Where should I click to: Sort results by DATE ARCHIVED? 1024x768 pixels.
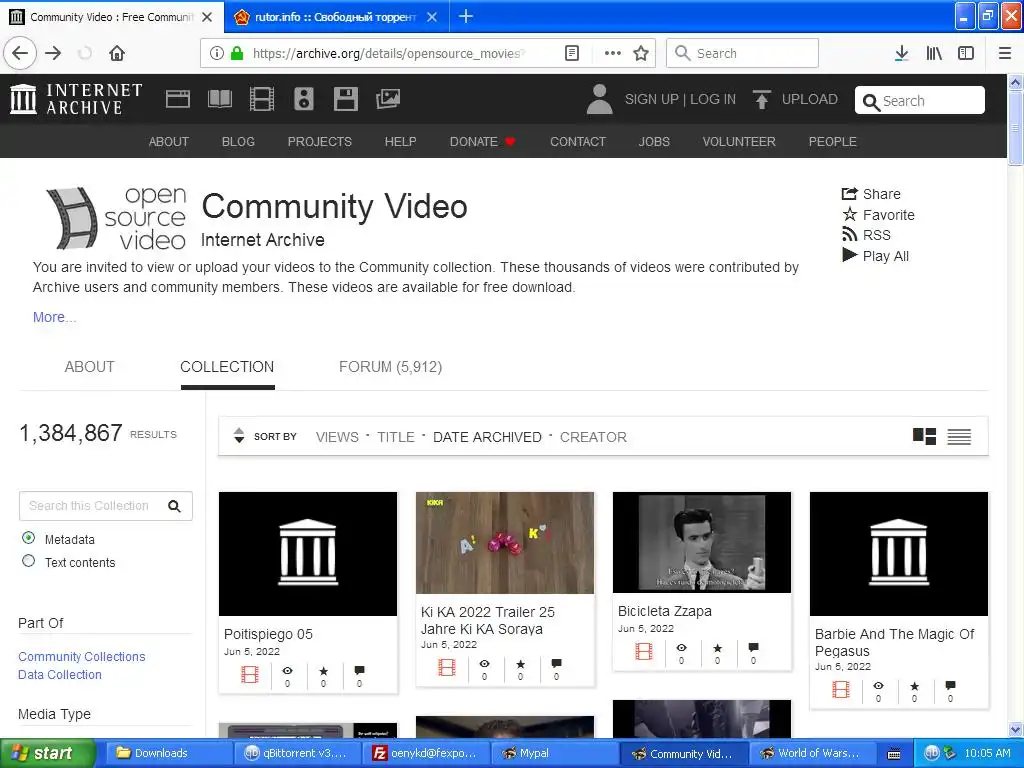[x=487, y=437]
